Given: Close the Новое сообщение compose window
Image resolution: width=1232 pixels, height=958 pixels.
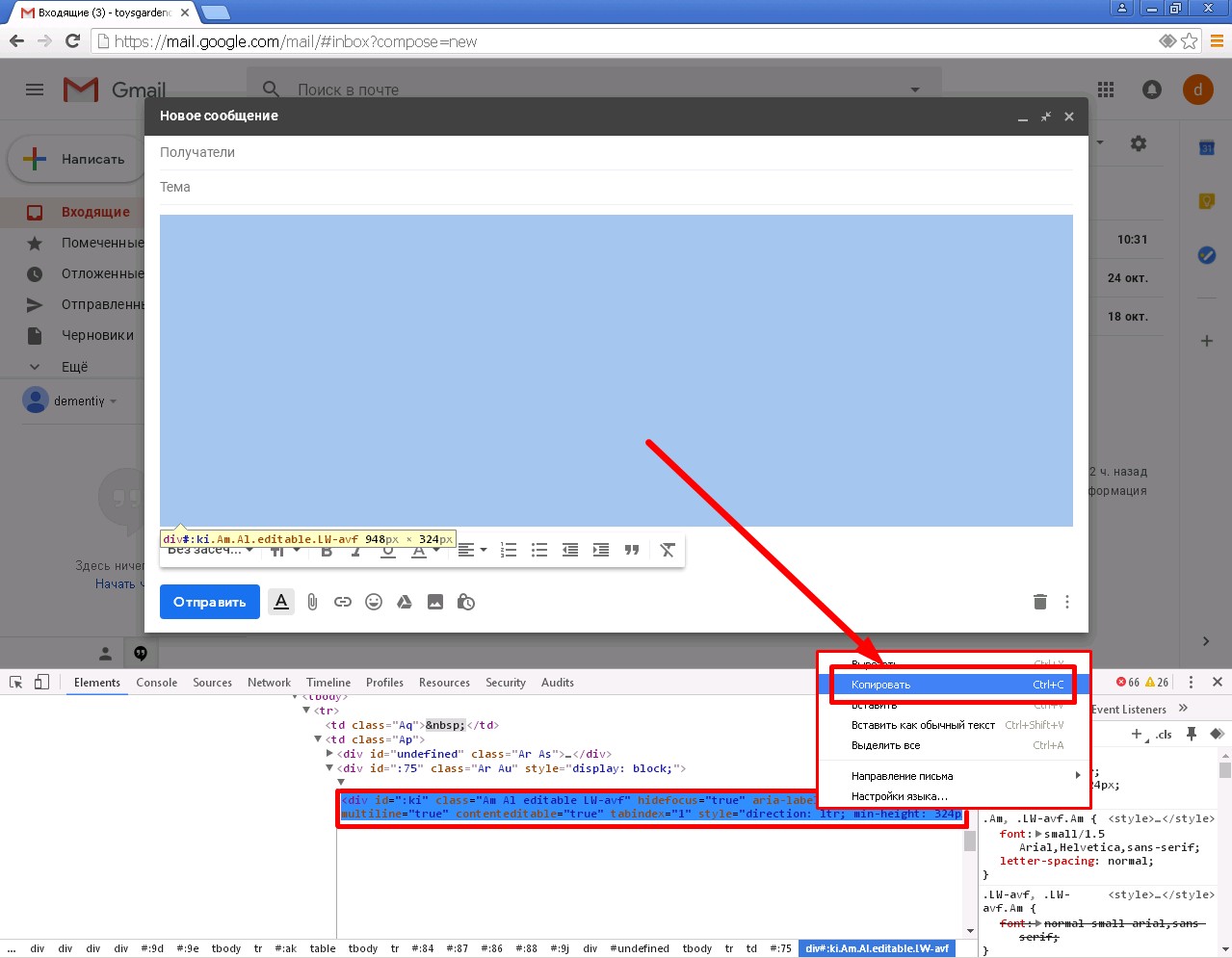Looking at the screenshot, I should (x=1069, y=117).
